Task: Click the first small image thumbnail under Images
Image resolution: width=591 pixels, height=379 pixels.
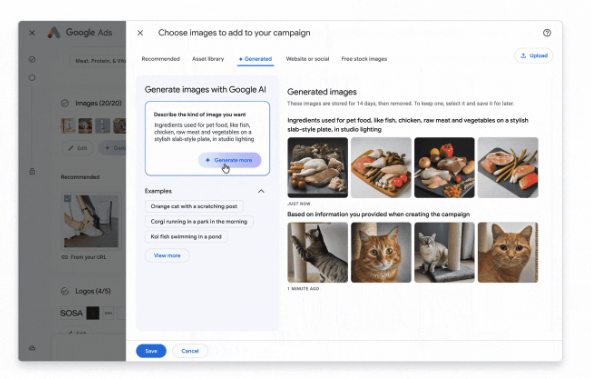Action: pos(68,126)
